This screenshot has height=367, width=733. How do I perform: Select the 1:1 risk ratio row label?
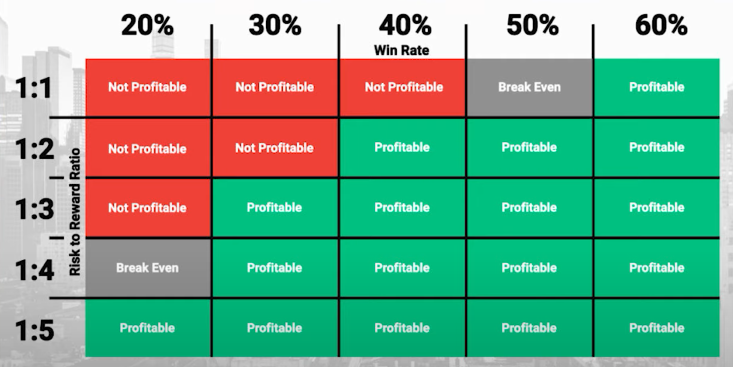33,88
